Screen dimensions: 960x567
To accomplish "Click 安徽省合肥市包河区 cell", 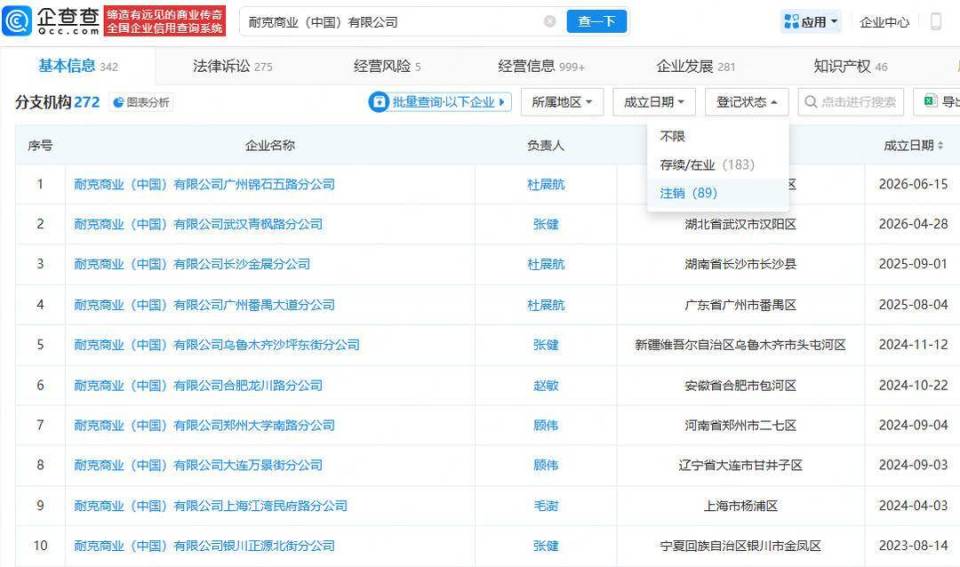I will (x=740, y=385).
